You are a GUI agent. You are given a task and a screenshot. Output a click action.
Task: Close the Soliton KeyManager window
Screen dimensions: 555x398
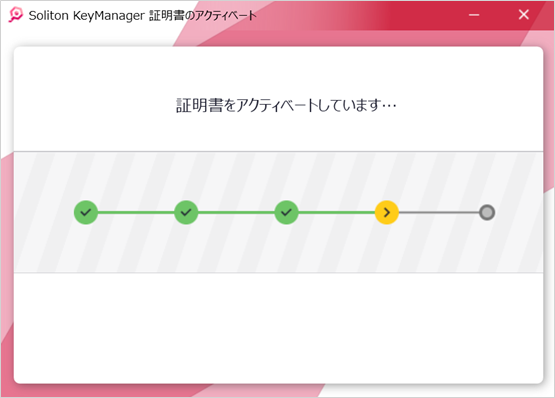[x=523, y=15]
